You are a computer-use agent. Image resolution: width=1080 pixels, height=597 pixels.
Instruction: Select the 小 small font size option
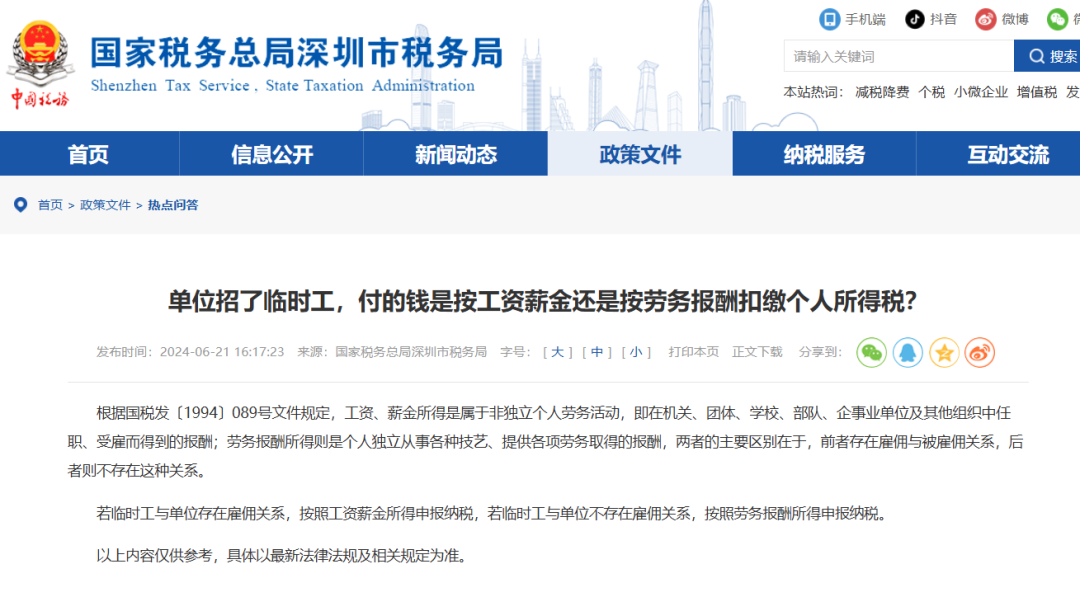pyautogui.click(x=636, y=351)
